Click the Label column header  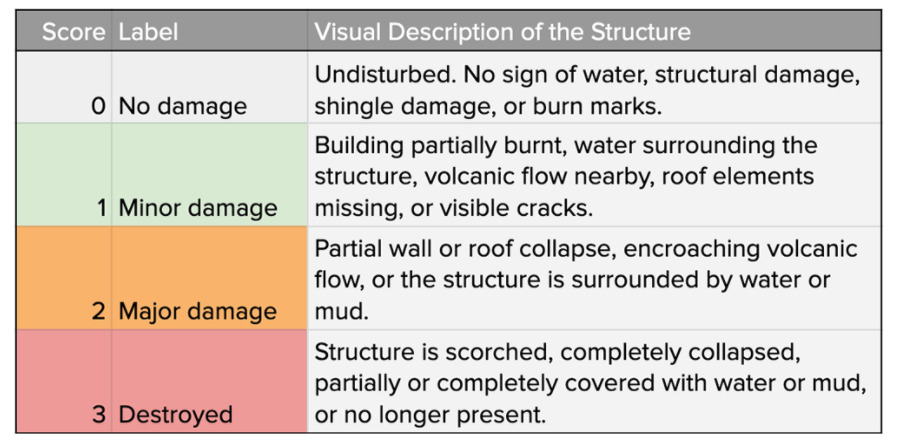[x=148, y=31]
